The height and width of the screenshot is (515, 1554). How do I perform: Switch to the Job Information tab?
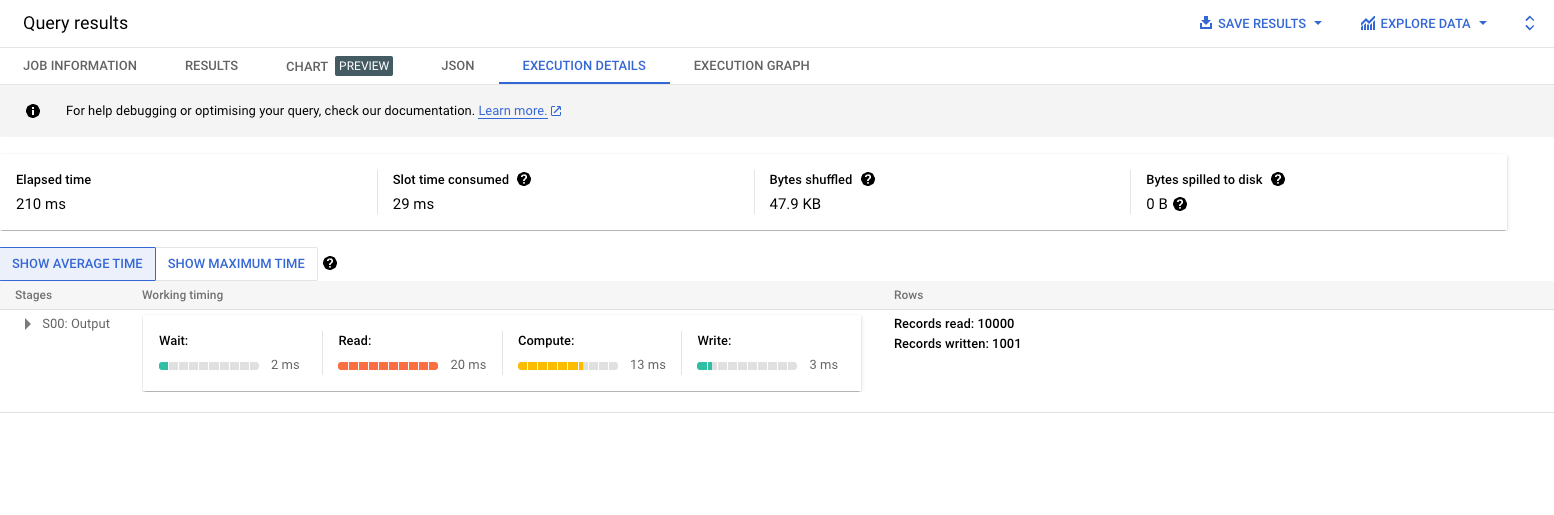[80, 66]
